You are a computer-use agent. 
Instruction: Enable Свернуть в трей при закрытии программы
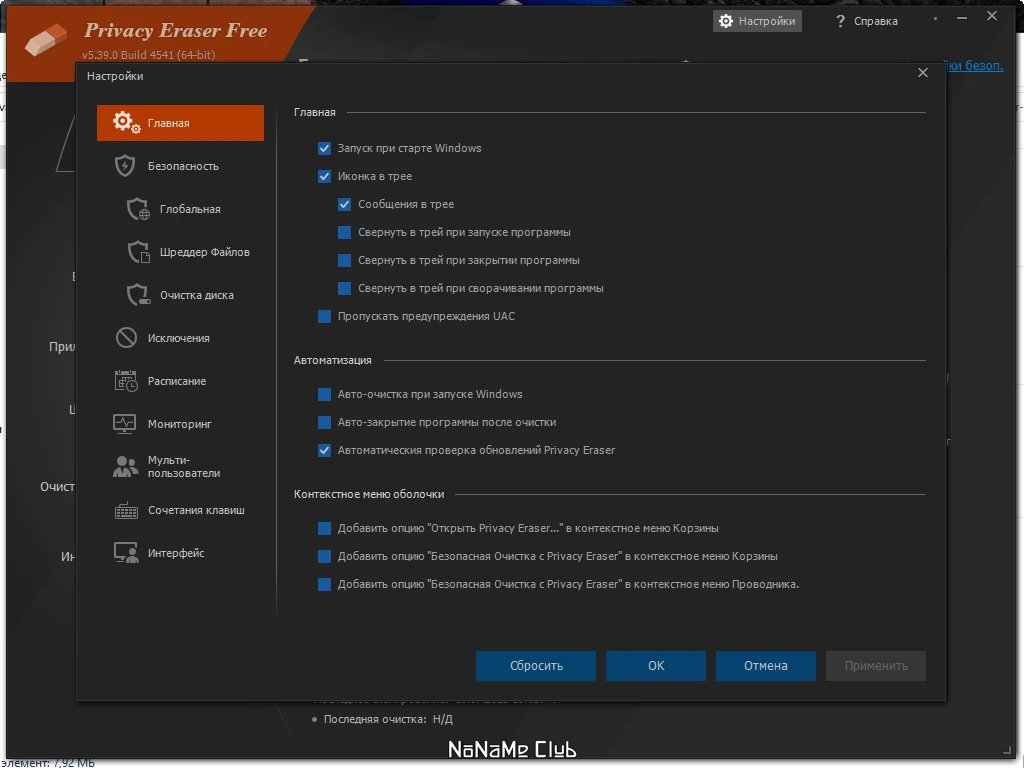pyautogui.click(x=344, y=261)
